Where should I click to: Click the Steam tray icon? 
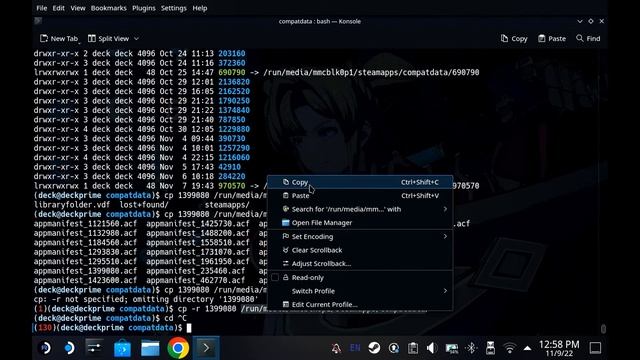point(374,348)
